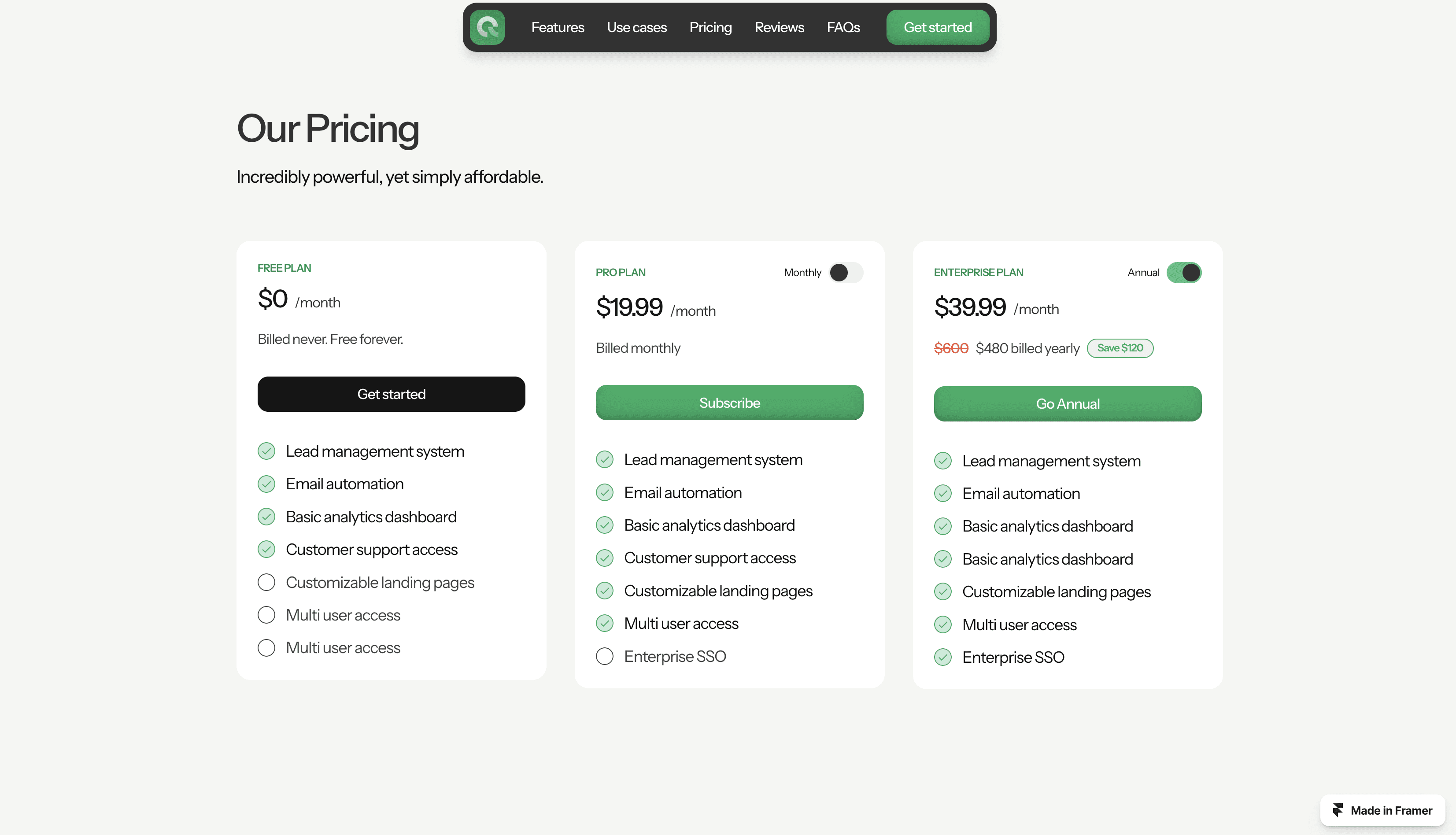The width and height of the screenshot is (1456, 835).
Task: Click checkmark icon next to Pro Multi user access
Action: (x=604, y=623)
